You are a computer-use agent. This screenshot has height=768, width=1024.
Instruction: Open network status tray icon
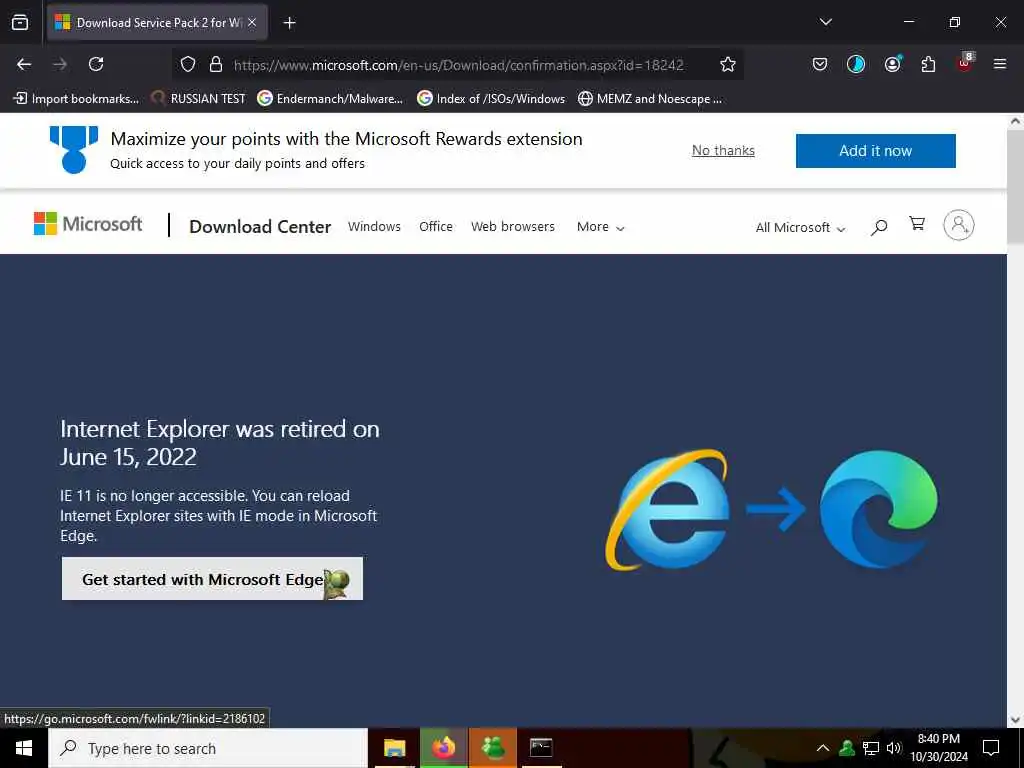click(871, 748)
